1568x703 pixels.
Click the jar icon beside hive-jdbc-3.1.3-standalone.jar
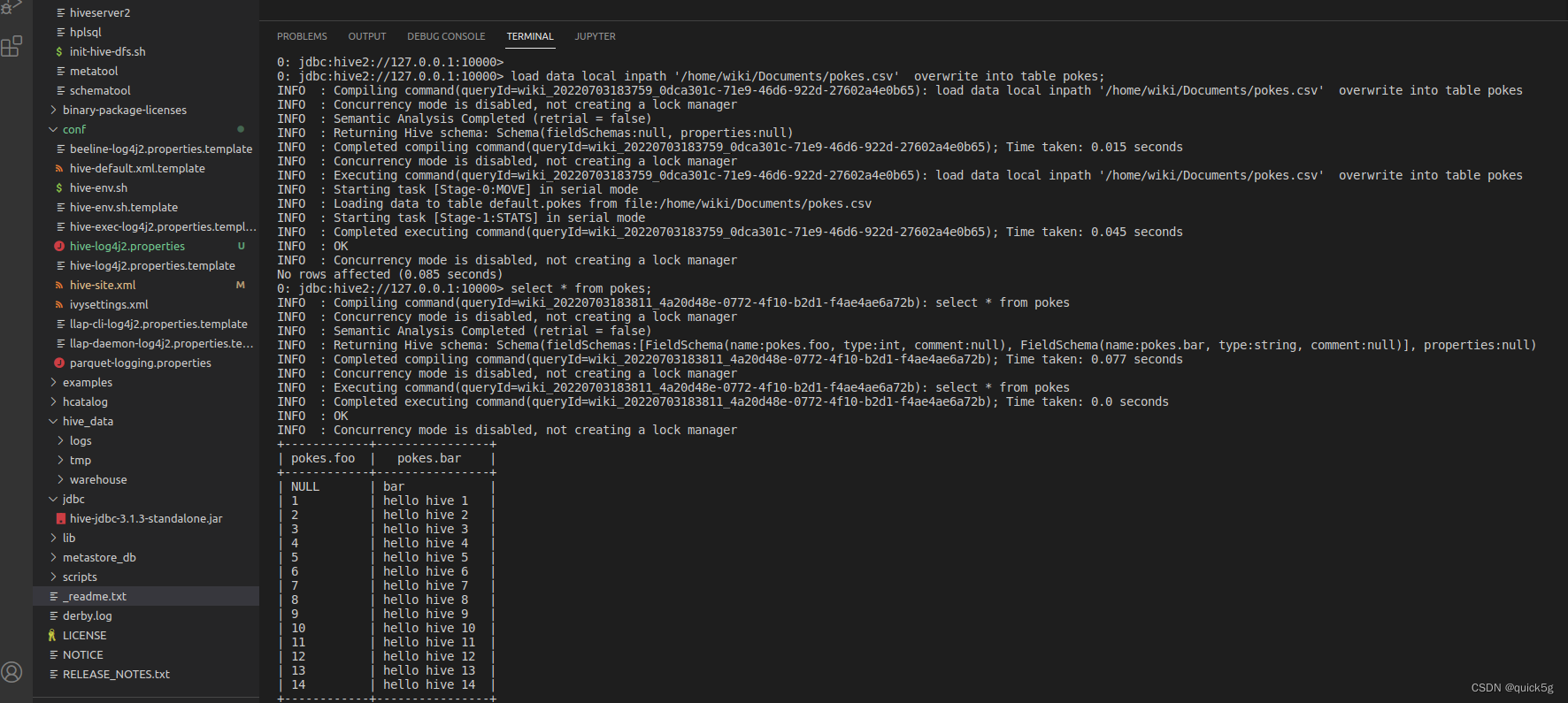pos(60,519)
